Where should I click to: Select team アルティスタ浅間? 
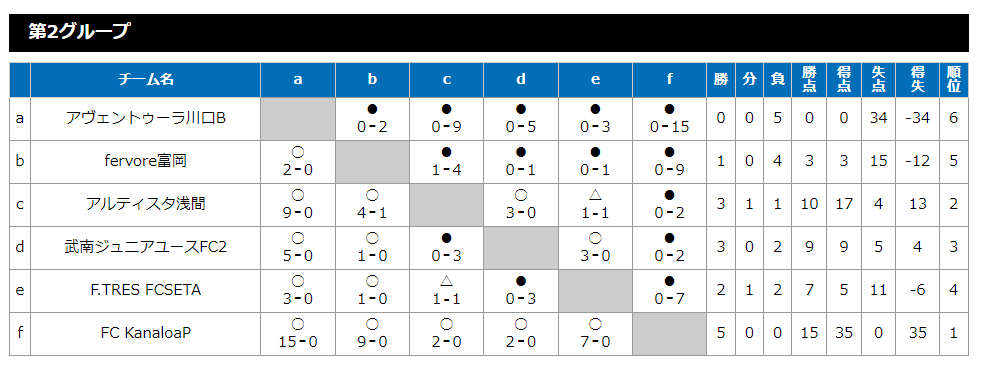click(x=146, y=204)
